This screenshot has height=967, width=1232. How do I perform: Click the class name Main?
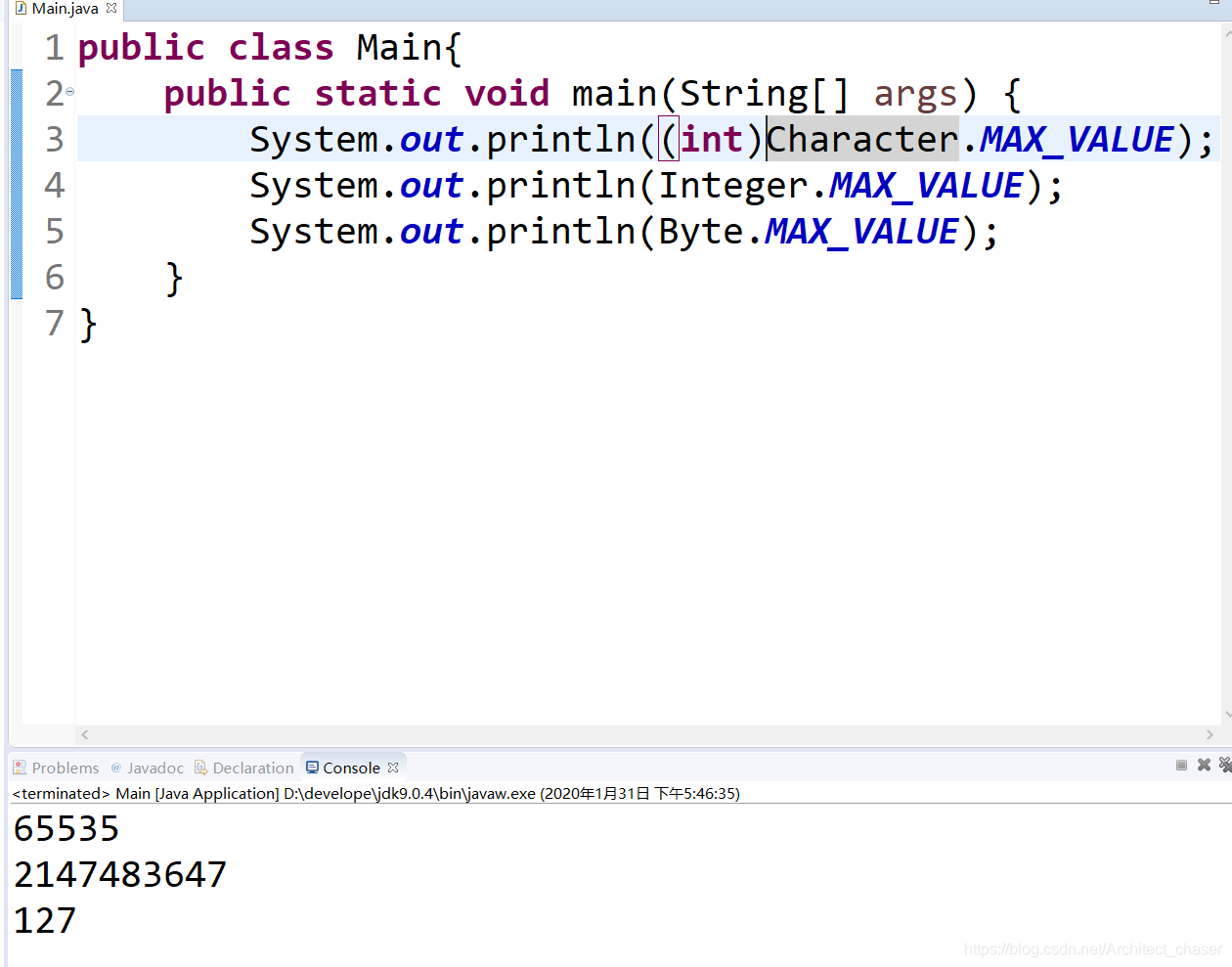(399, 47)
